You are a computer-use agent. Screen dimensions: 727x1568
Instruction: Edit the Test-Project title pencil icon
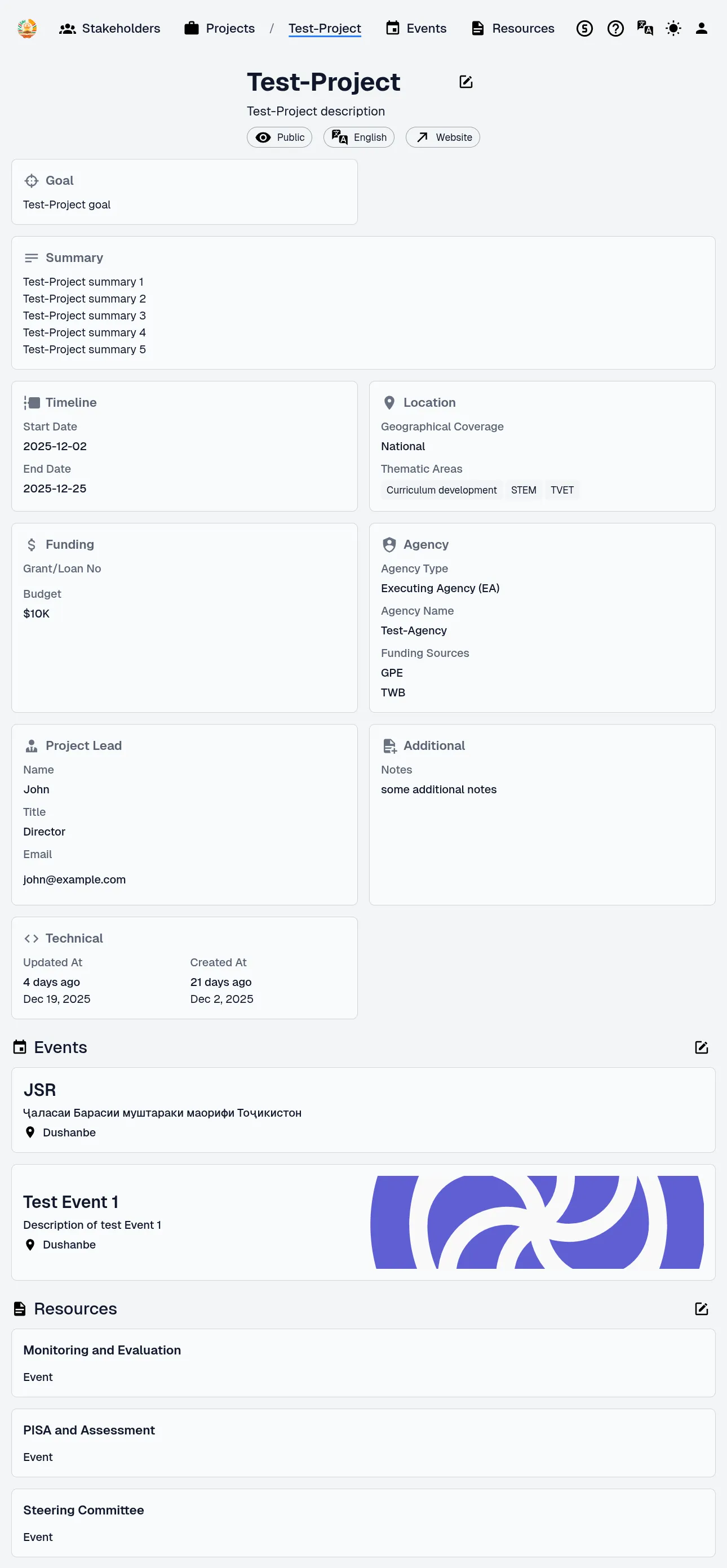point(466,82)
